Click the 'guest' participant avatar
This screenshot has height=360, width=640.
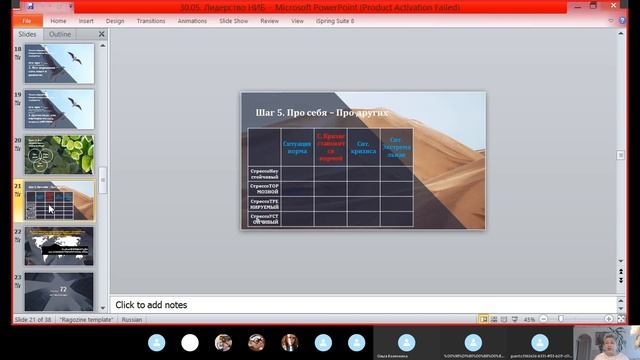pyautogui.click(x=540, y=343)
